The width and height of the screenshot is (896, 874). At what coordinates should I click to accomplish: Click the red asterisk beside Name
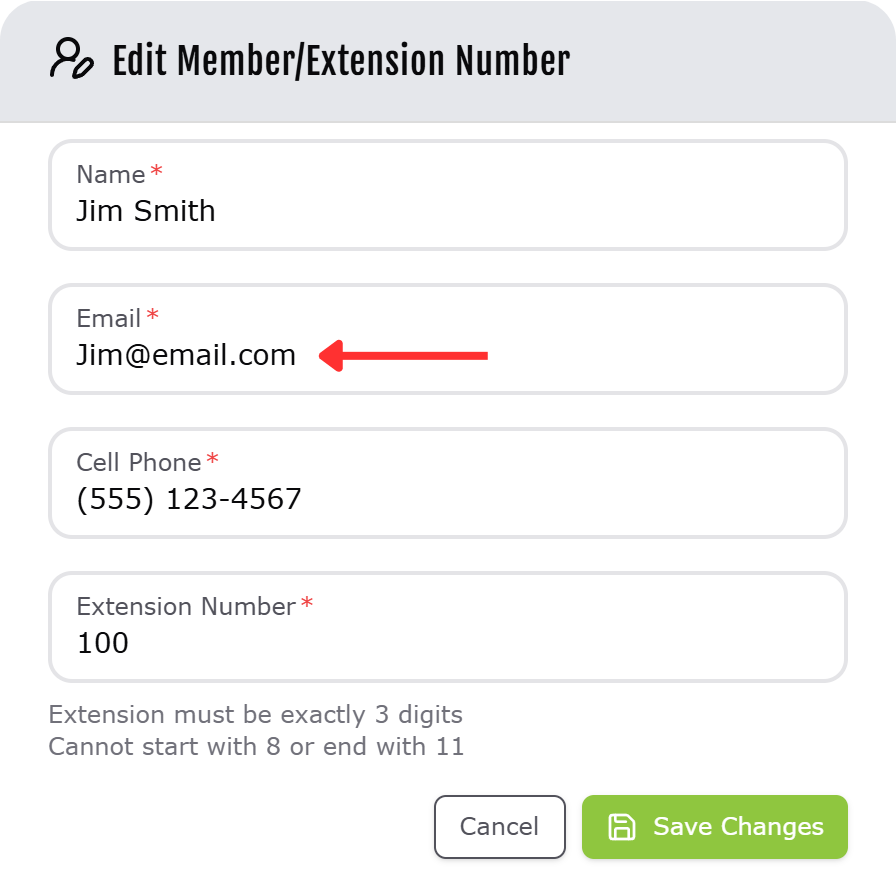click(x=156, y=173)
